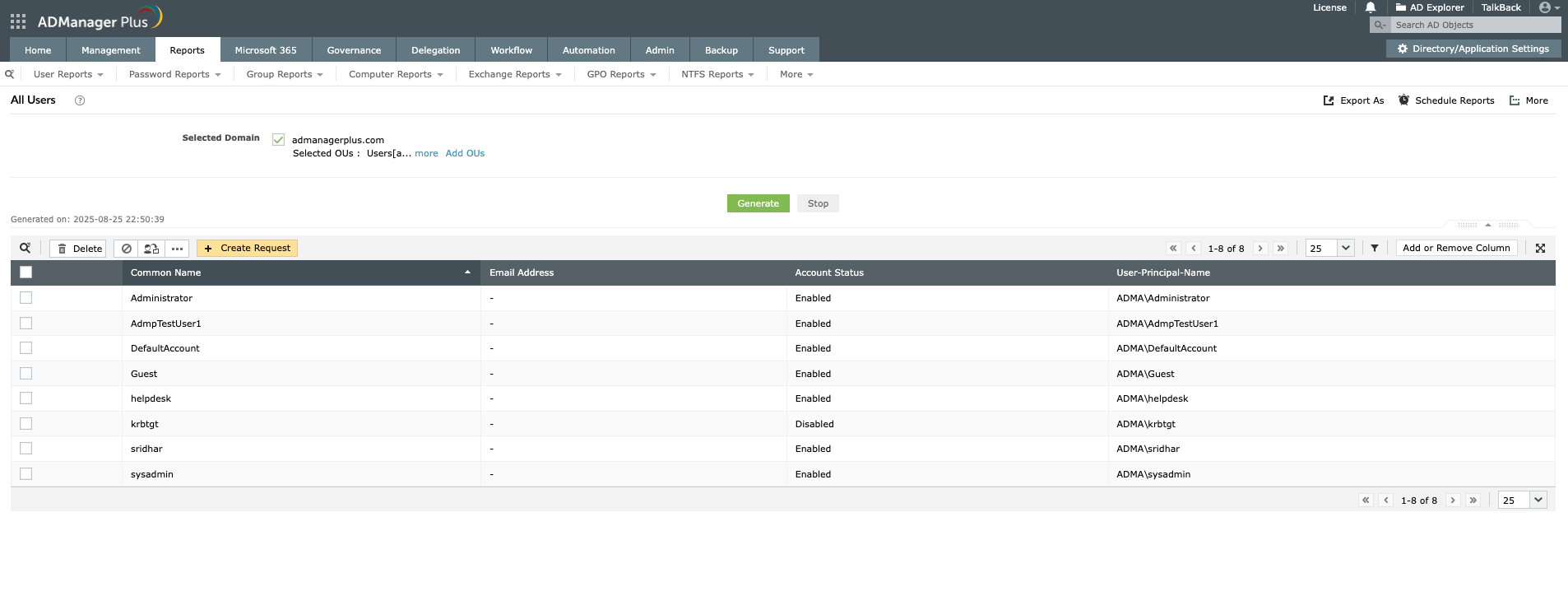Go to the previous page in the top pager
The image size is (1568, 596).
(x=1194, y=248)
